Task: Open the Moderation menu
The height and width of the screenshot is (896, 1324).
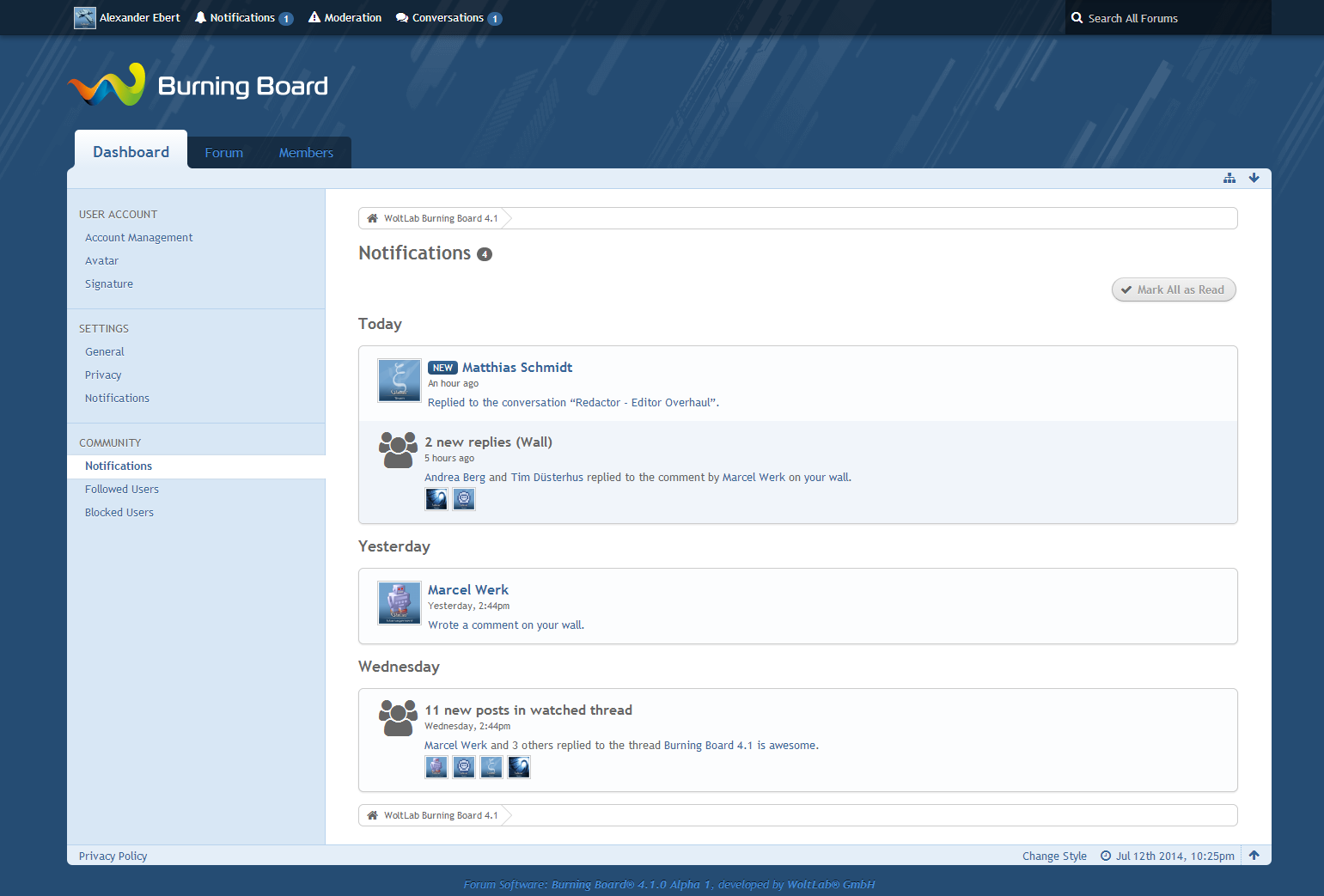Action: (345, 18)
